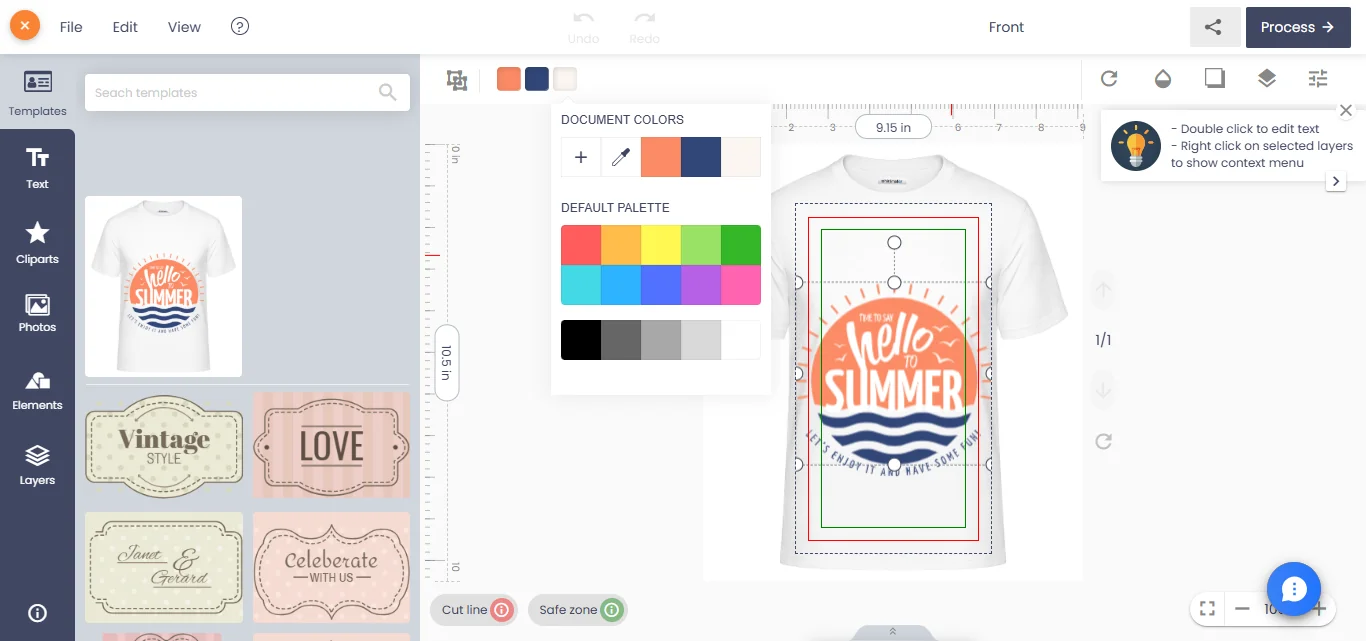Choose red from Default Palette
The height and width of the screenshot is (641, 1366).
click(x=581, y=245)
